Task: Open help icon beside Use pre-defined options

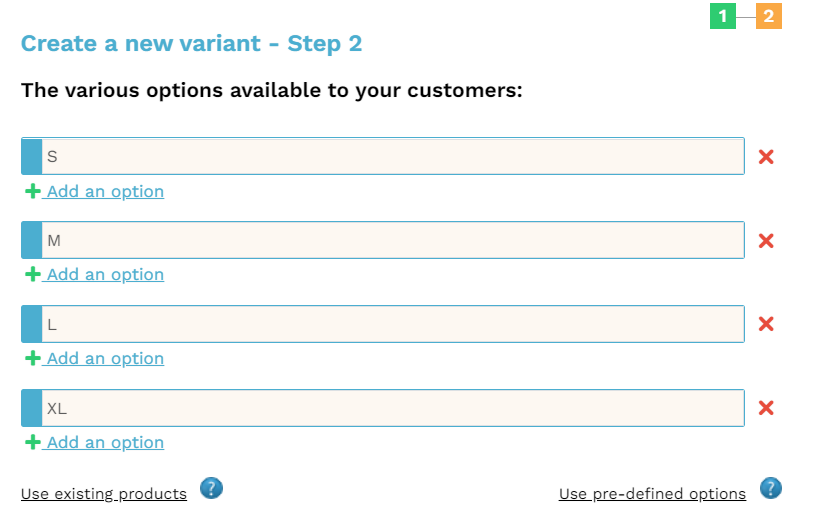Action: pos(771,488)
